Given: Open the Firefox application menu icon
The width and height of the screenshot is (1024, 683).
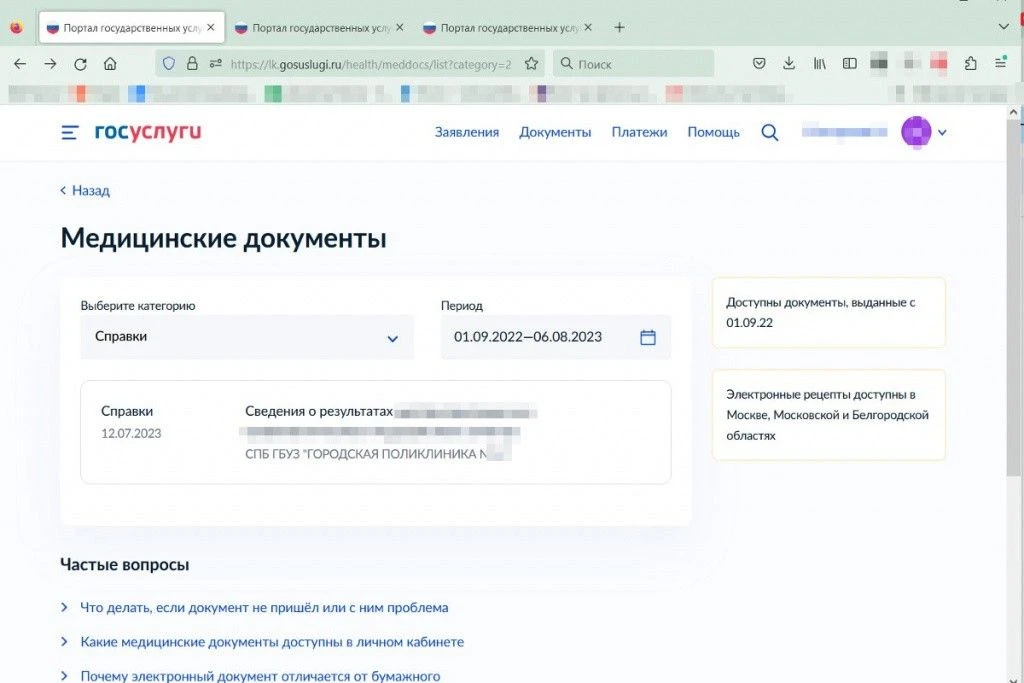Looking at the screenshot, I should (x=1000, y=63).
